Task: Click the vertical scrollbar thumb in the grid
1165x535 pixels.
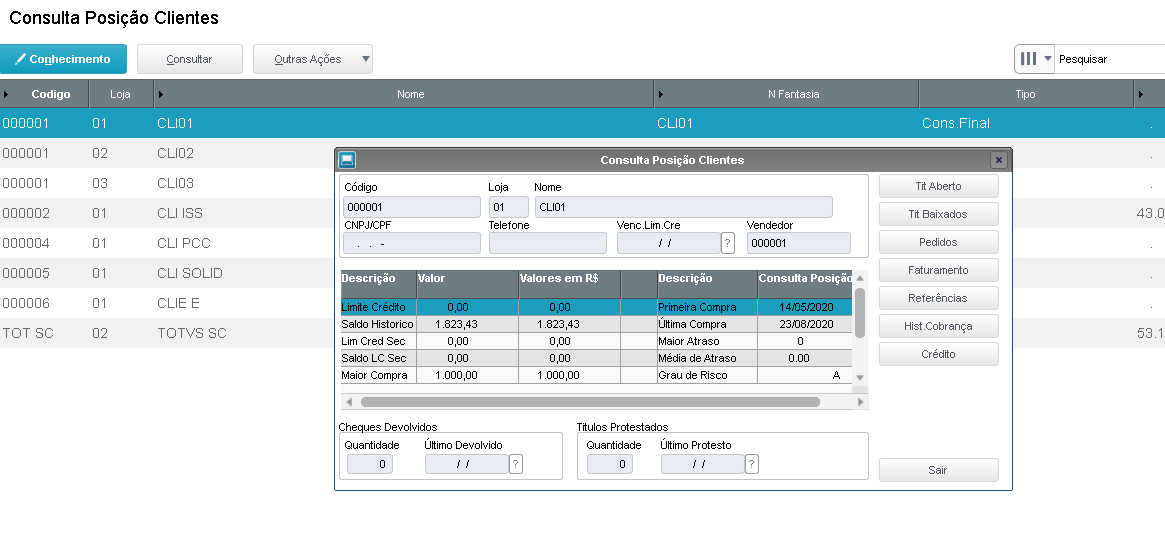Action: tap(860, 312)
